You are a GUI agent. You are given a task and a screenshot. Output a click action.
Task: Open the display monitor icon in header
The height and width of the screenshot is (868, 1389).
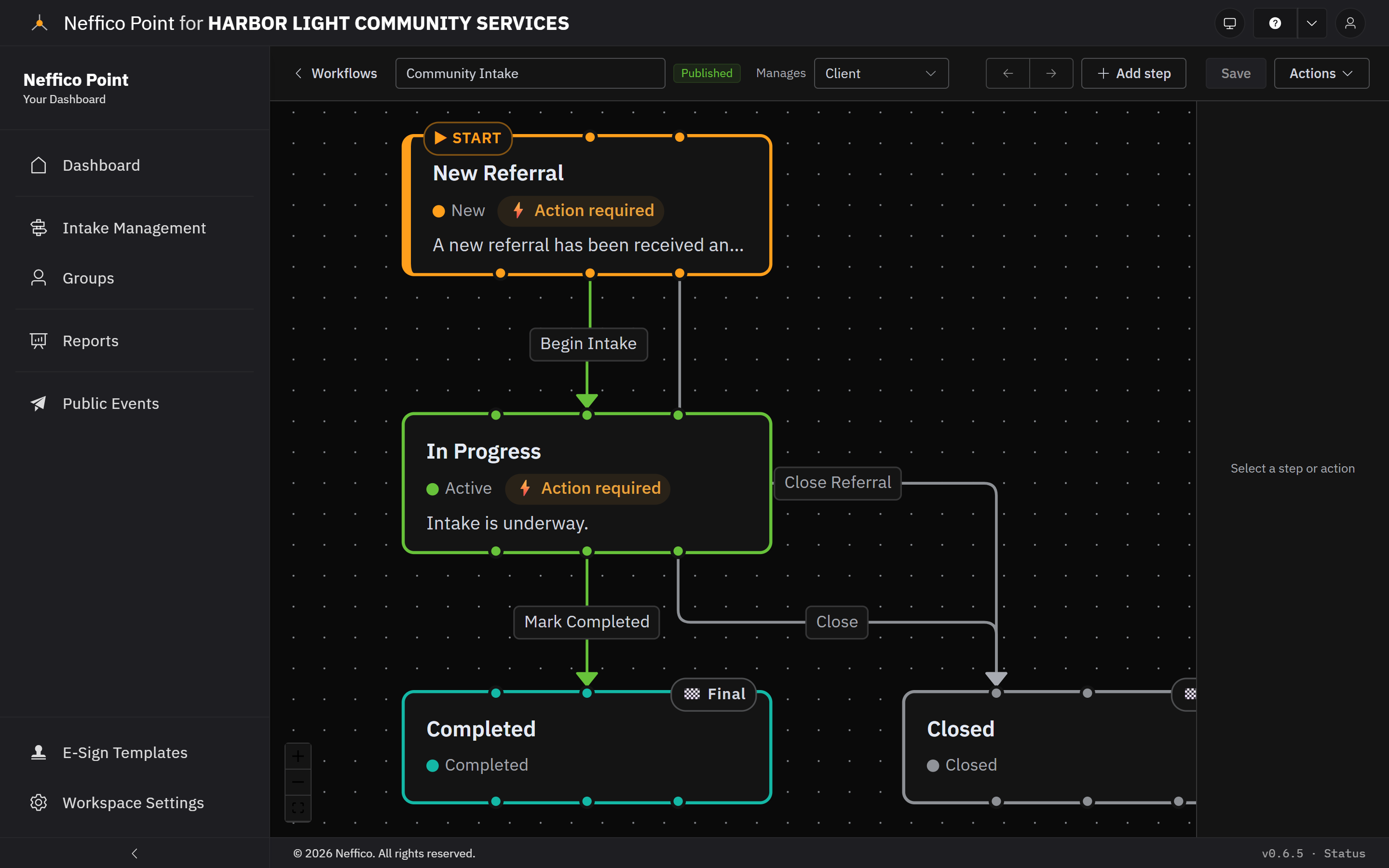tap(1229, 24)
